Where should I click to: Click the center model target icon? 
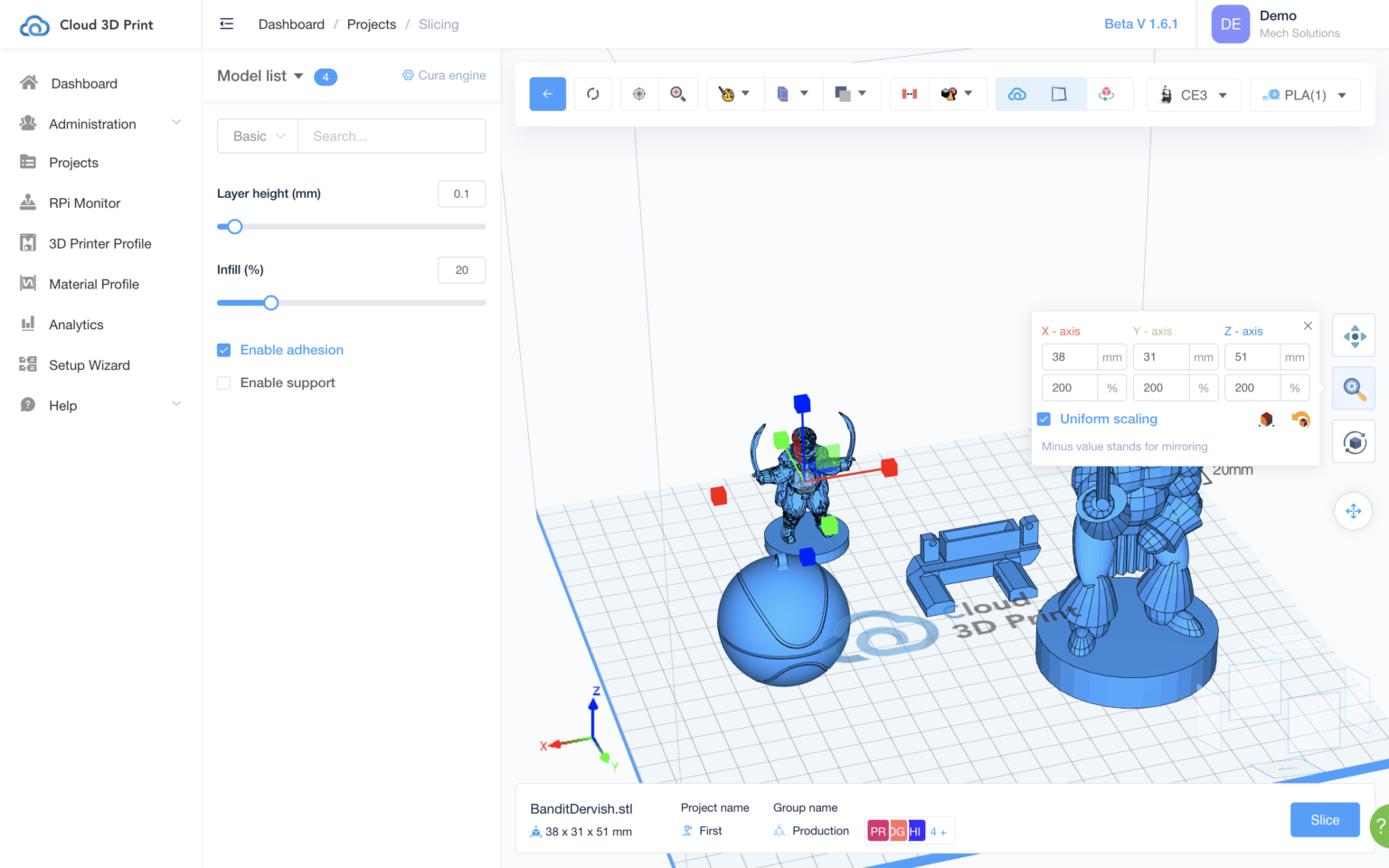[x=639, y=93]
